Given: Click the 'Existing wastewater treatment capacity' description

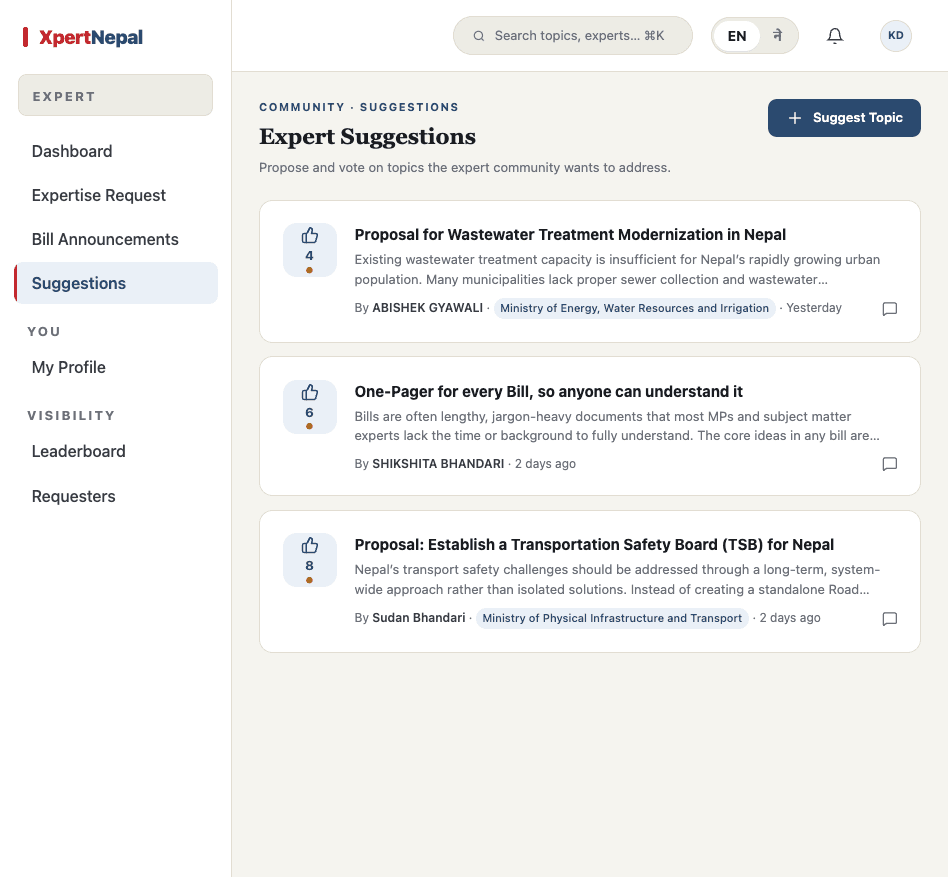Looking at the screenshot, I should 617,270.
